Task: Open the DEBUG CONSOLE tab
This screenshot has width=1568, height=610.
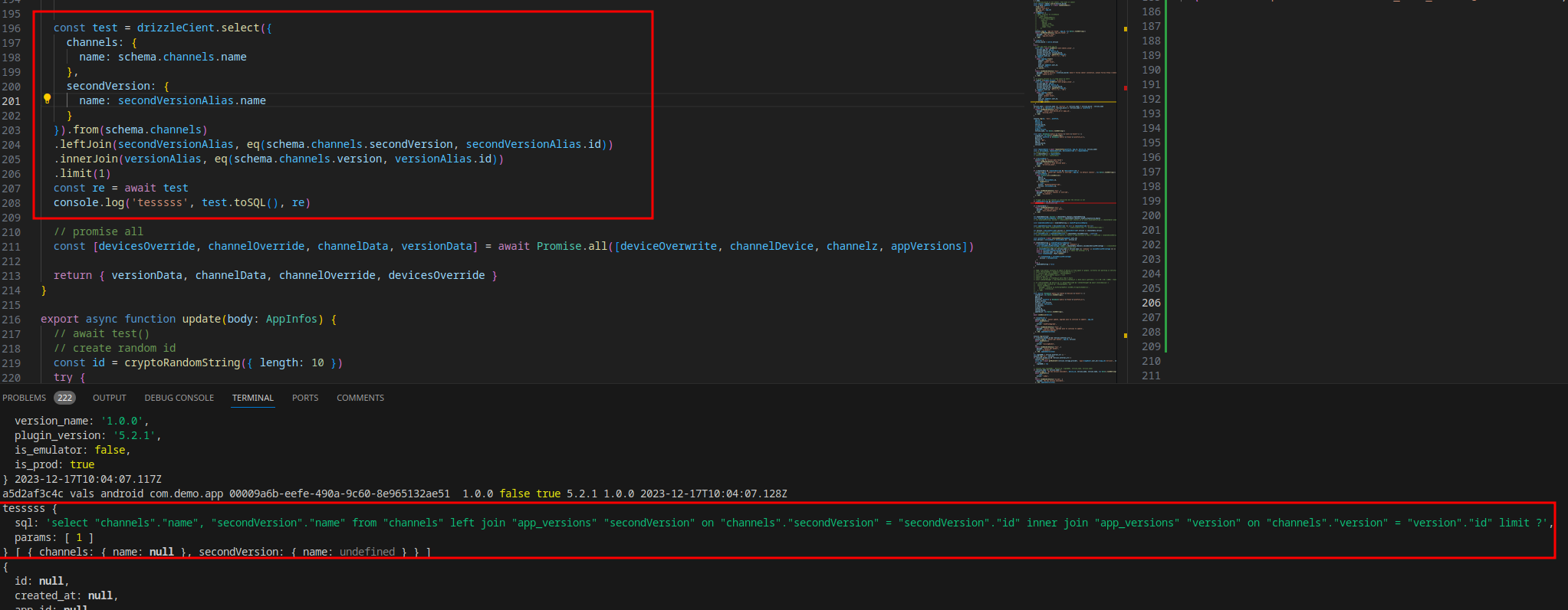Action: (179, 398)
